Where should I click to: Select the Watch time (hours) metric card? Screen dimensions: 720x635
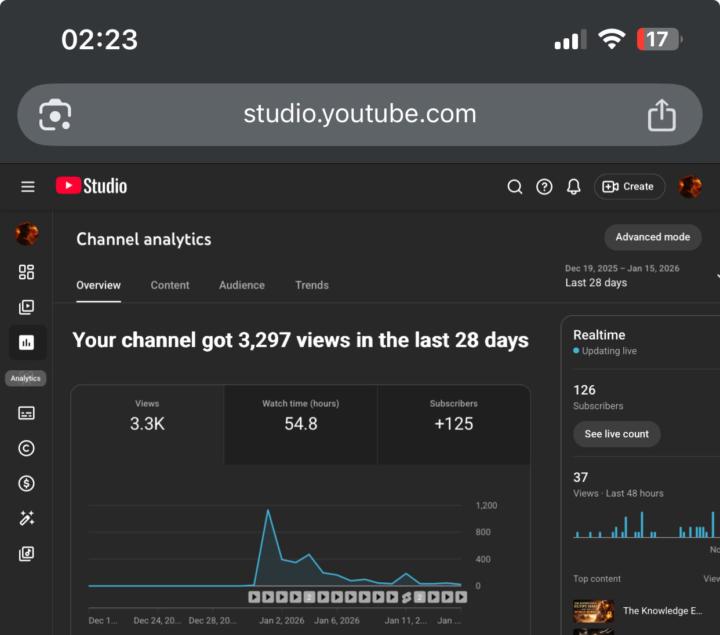coord(301,424)
